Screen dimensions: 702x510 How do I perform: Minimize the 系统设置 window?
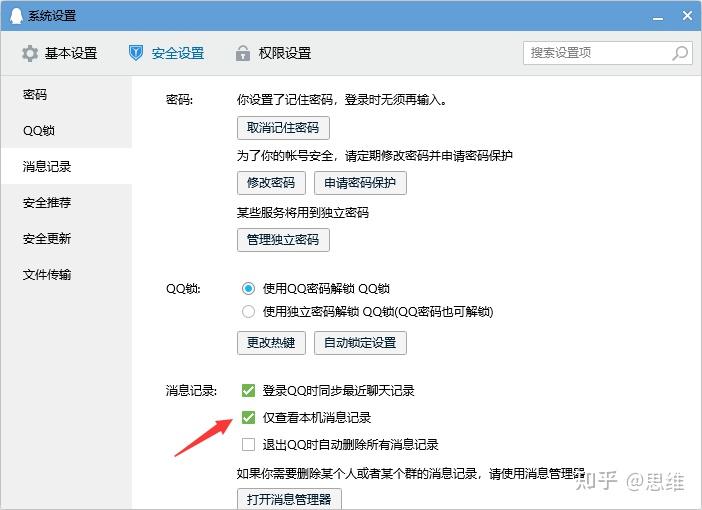pyautogui.click(x=658, y=18)
